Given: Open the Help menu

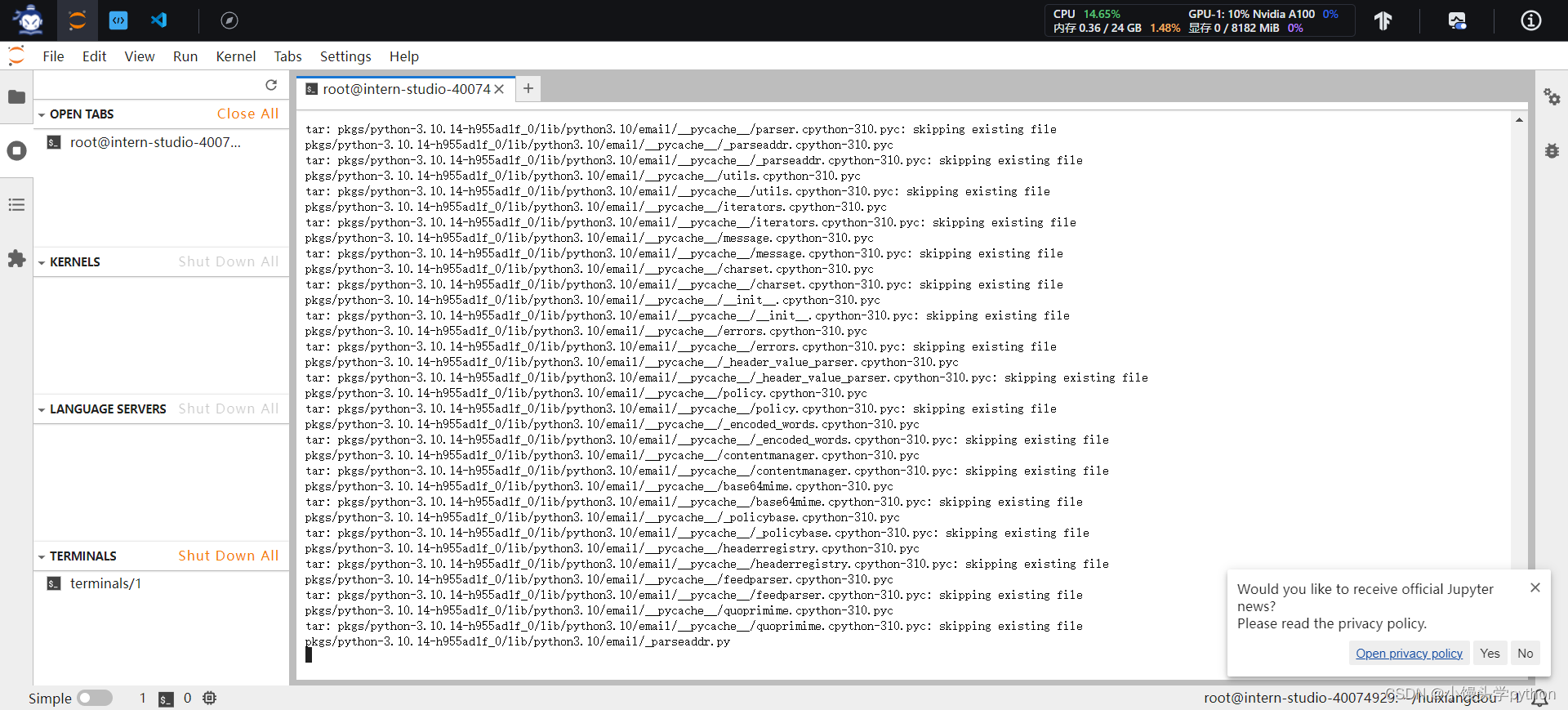Looking at the screenshot, I should tap(404, 56).
